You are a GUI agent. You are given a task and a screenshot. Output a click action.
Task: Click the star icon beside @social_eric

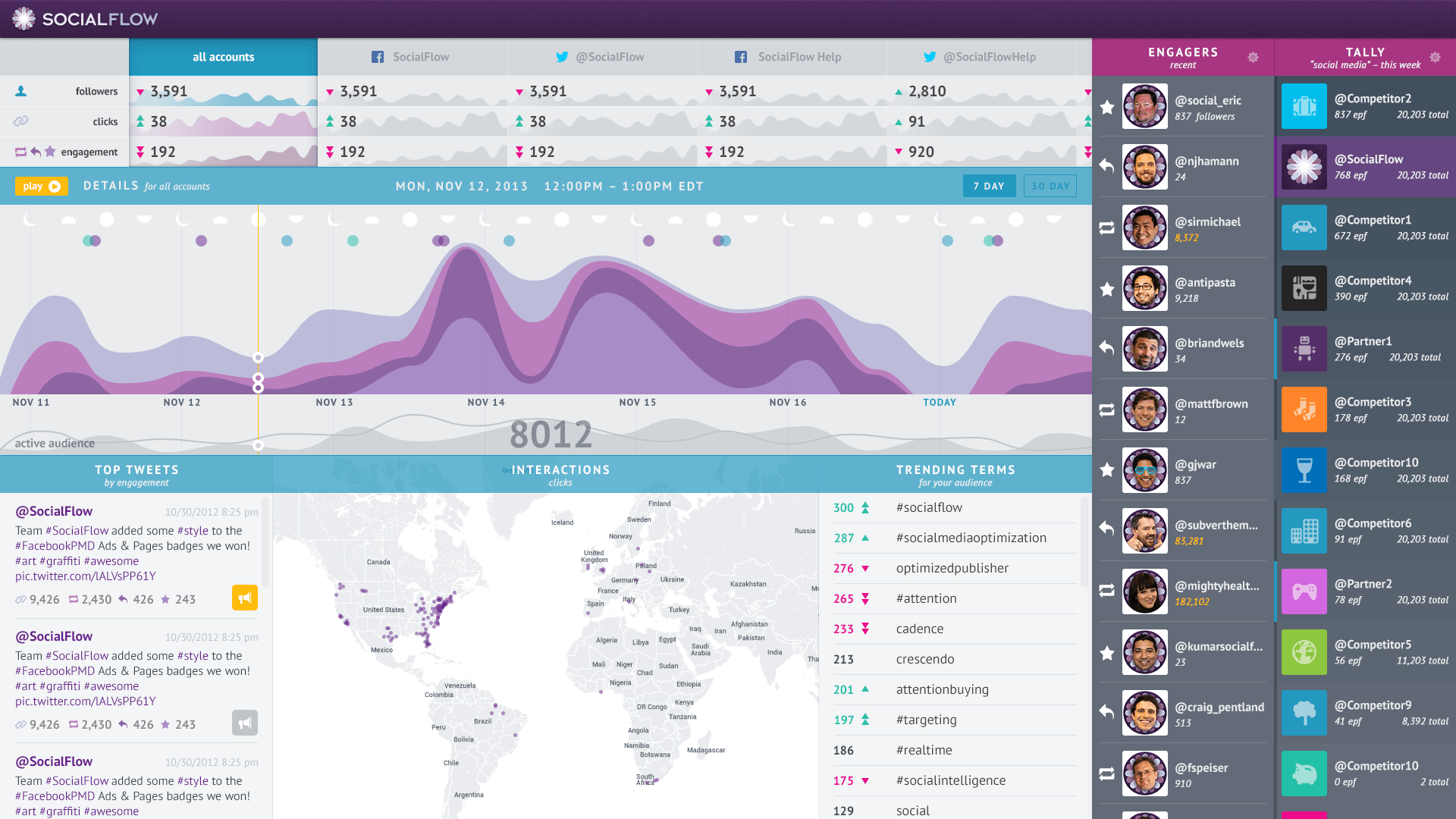(1107, 107)
